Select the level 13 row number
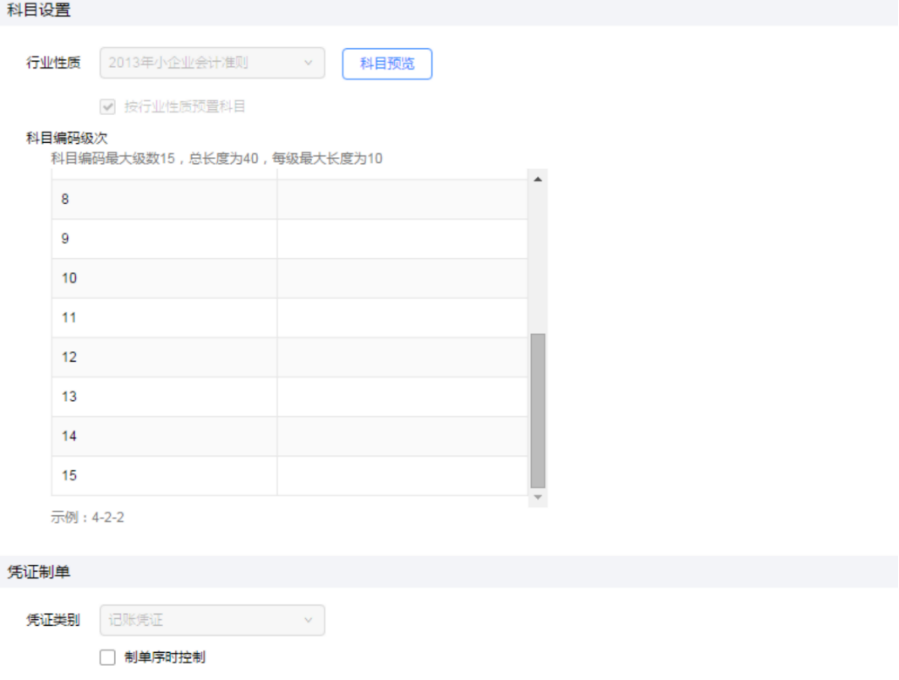The width and height of the screenshot is (899, 680). pos(69,397)
